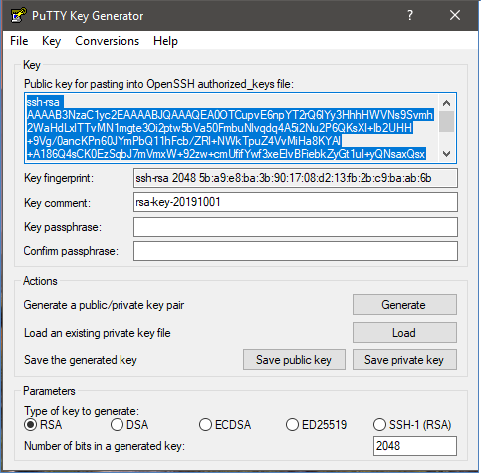Click the Generate button
Viewport: 481px width, 474px height.
click(405, 305)
